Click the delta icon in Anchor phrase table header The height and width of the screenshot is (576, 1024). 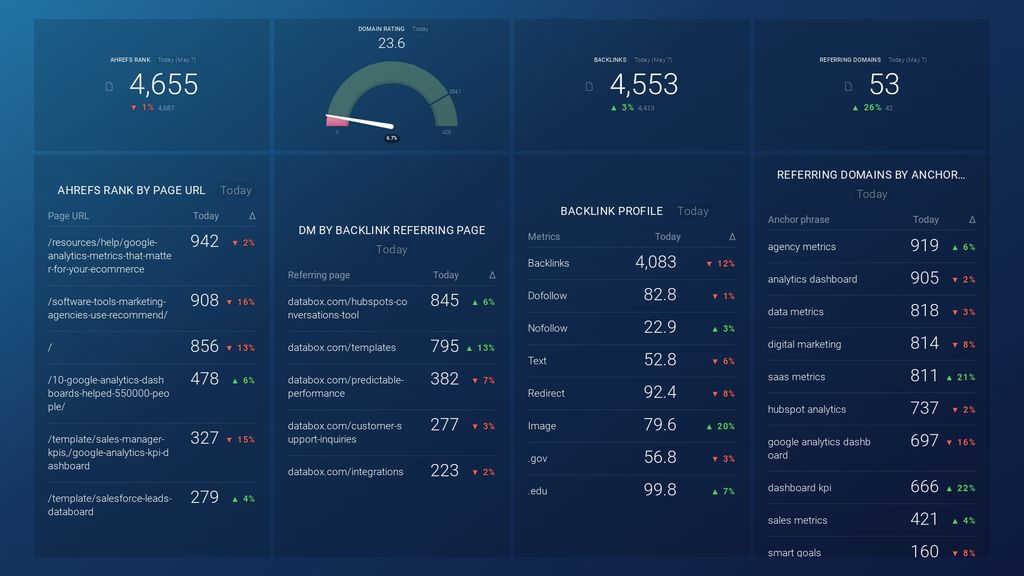tap(972, 219)
